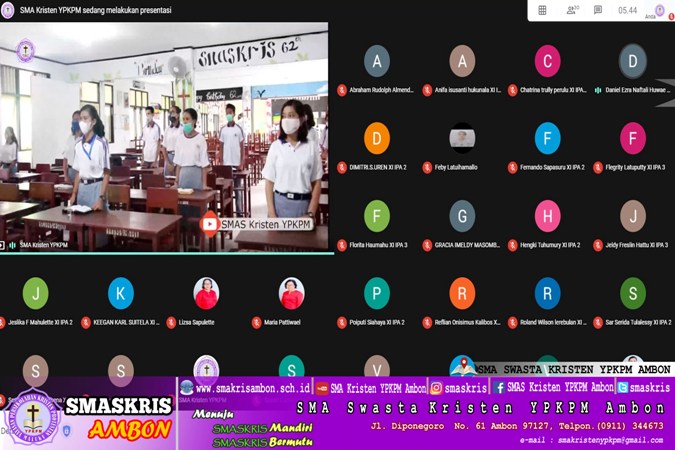Image resolution: width=675 pixels, height=450 pixels.
Task: Click the name 'Feby Latuihamallo'
Action: tap(456, 167)
